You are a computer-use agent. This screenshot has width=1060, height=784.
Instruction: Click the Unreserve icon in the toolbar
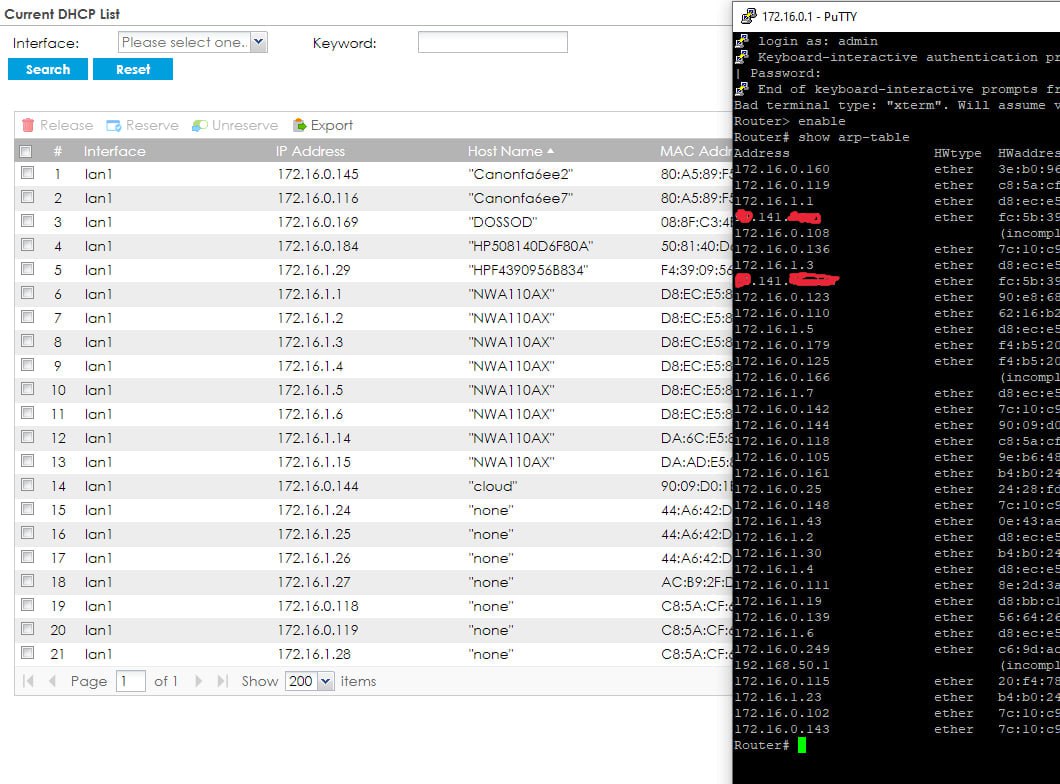199,125
